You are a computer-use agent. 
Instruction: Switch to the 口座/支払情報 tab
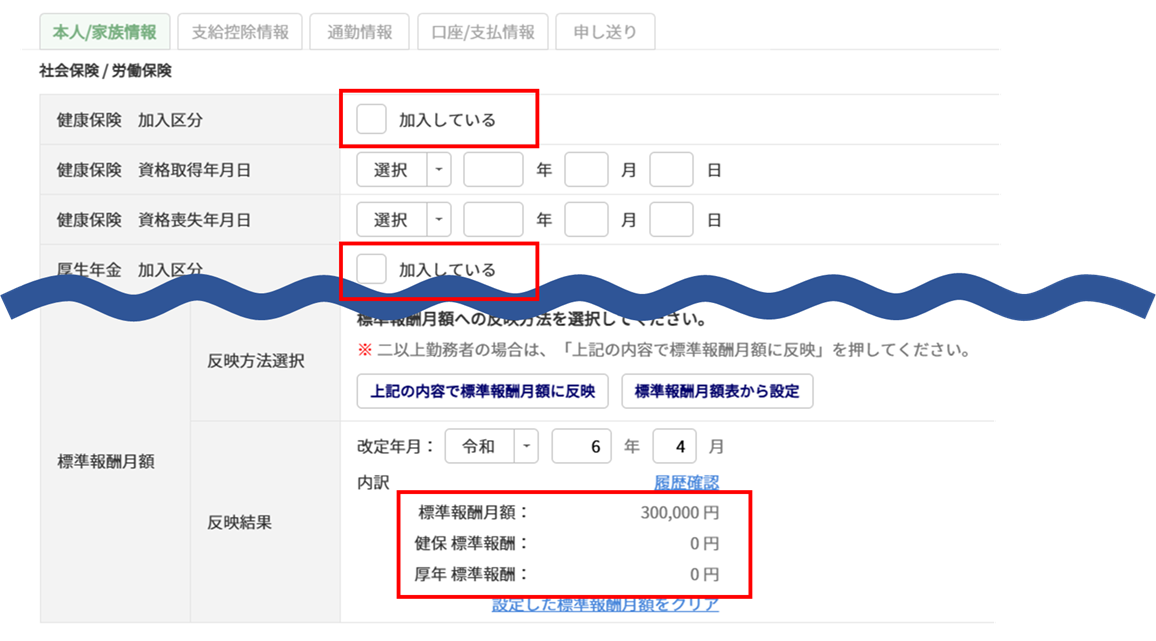[483, 32]
